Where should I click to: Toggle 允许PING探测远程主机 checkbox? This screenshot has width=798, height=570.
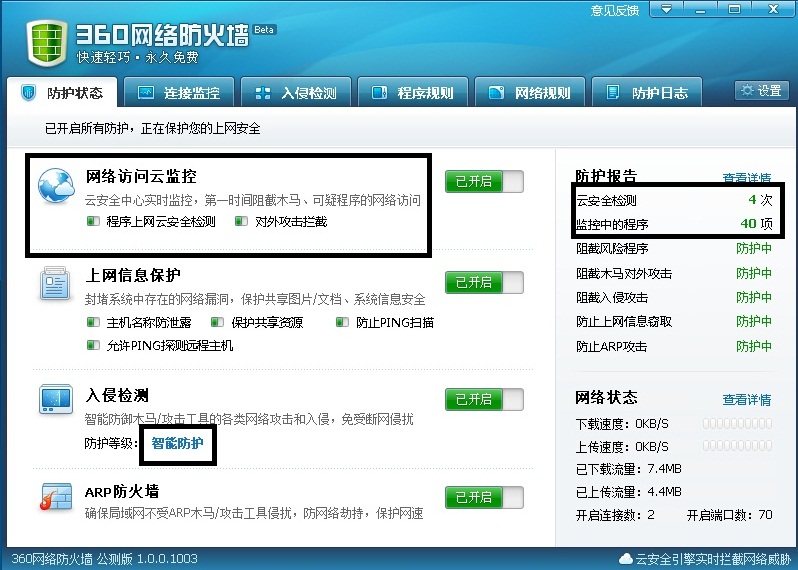click(93, 346)
